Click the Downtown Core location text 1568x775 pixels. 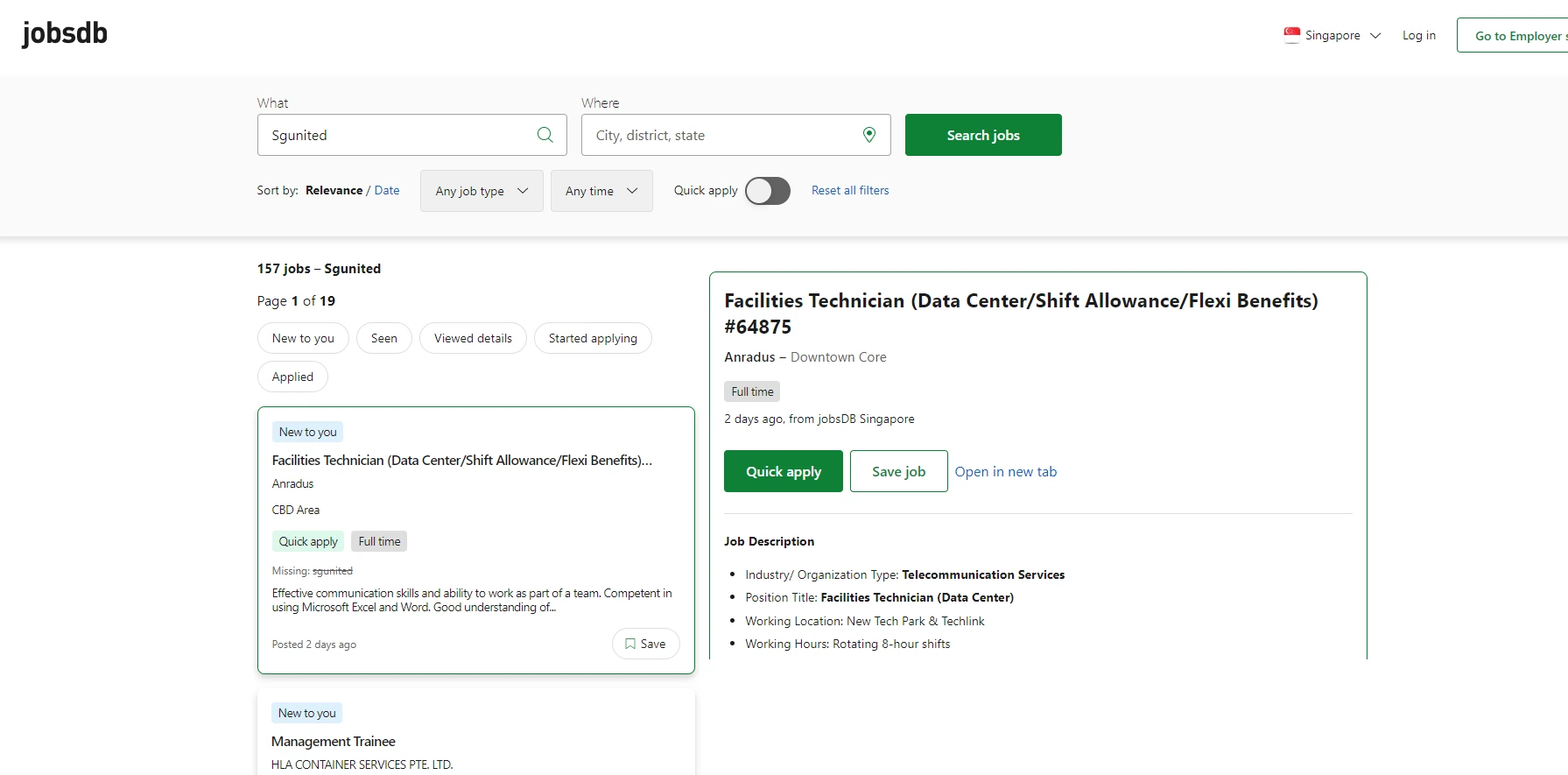coord(839,357)
